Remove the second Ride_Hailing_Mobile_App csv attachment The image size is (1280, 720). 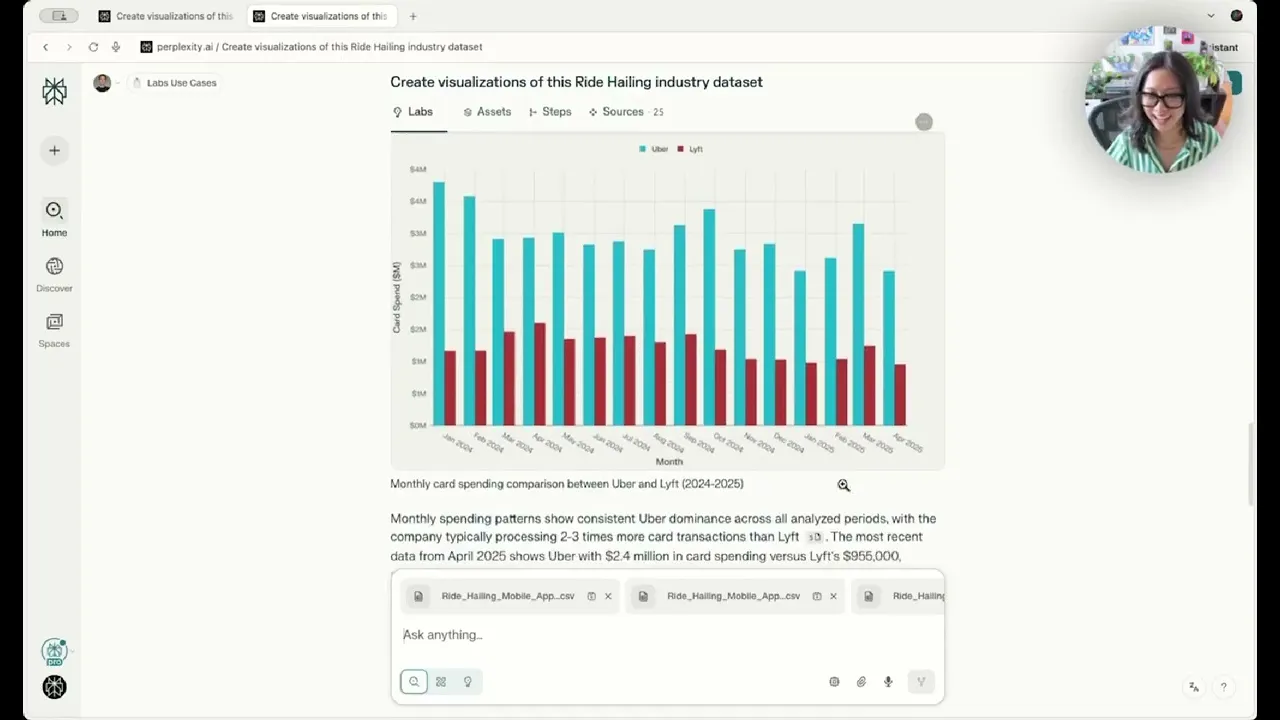pyautogui.click(x=833, y=596)
